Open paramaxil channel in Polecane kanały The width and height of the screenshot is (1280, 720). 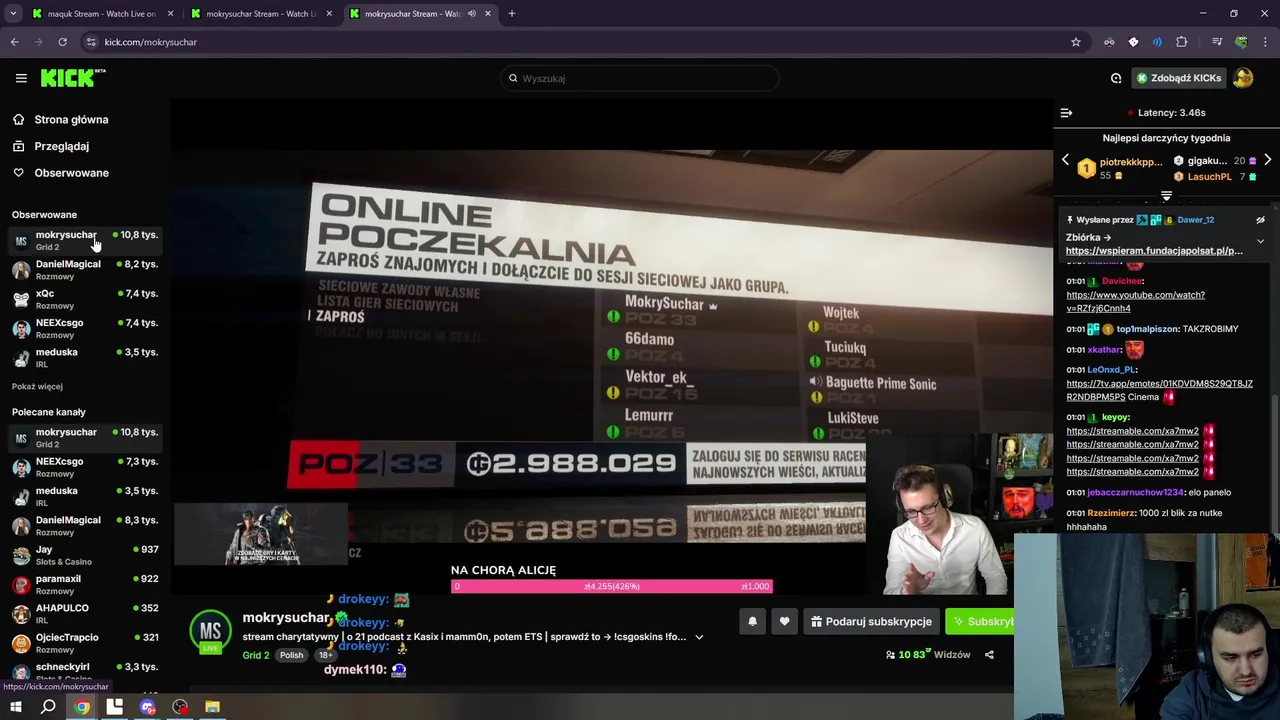click(x=85, y=584)
